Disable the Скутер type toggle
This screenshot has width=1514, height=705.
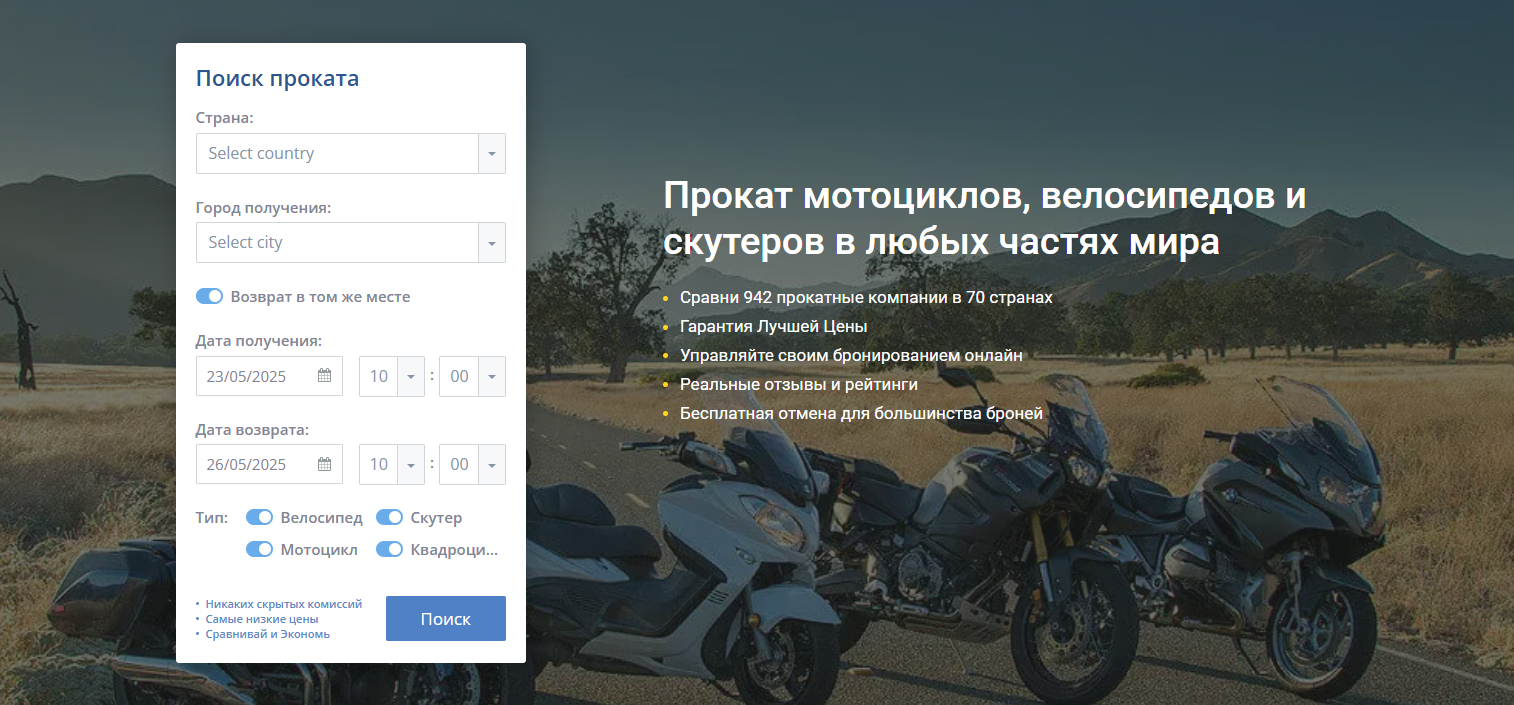pyautogui.click(x=389, y=518)
